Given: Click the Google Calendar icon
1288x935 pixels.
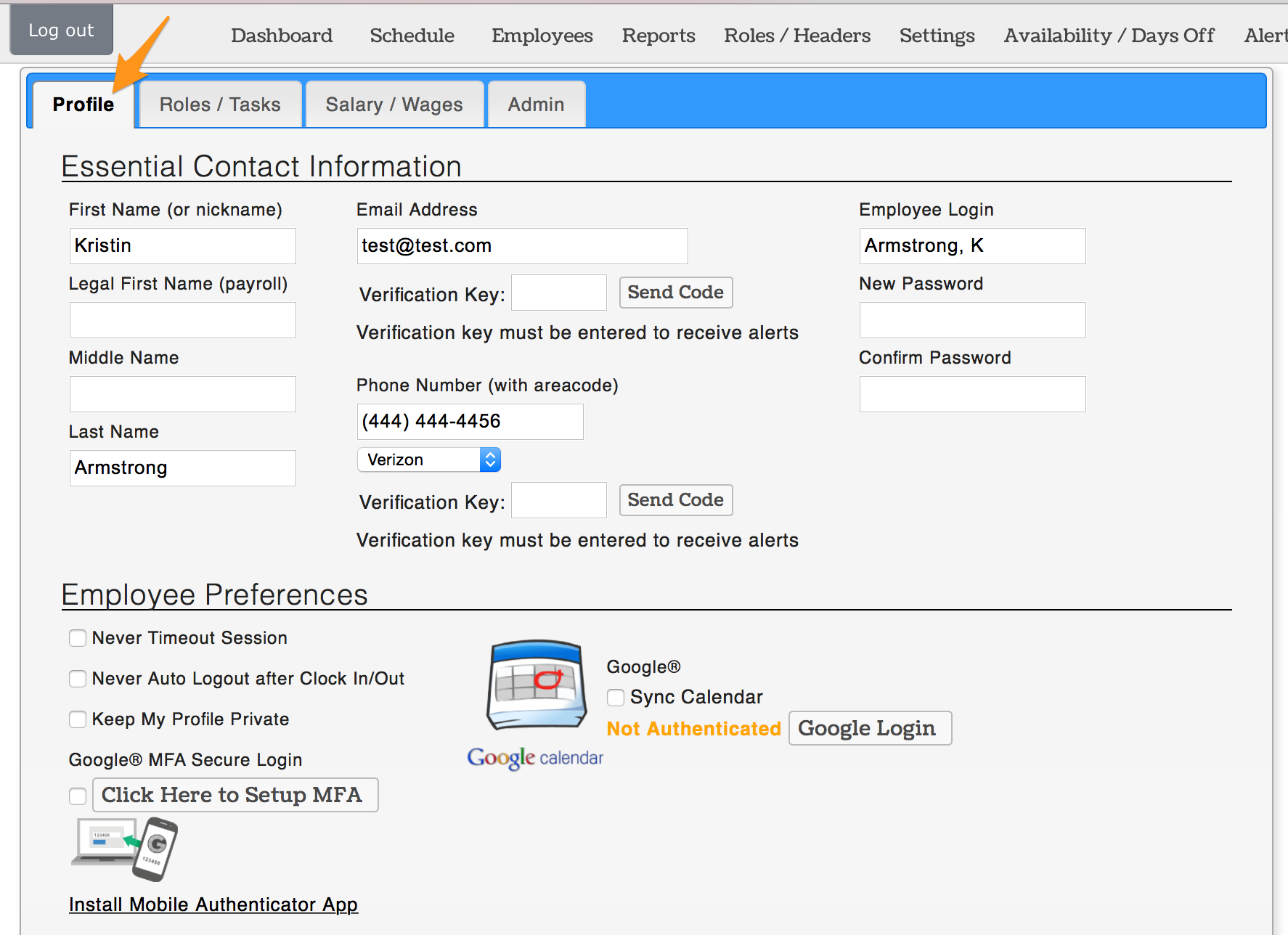Looking at the screenshot, I should [537, 685].
